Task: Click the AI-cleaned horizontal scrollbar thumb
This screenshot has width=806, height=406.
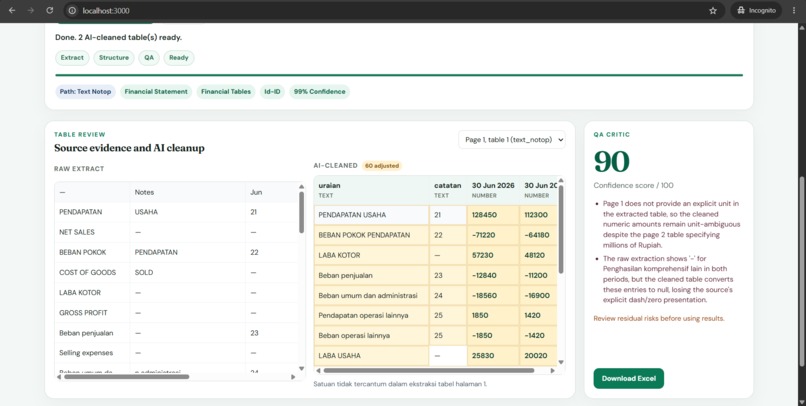Action: tap(429, 370)
